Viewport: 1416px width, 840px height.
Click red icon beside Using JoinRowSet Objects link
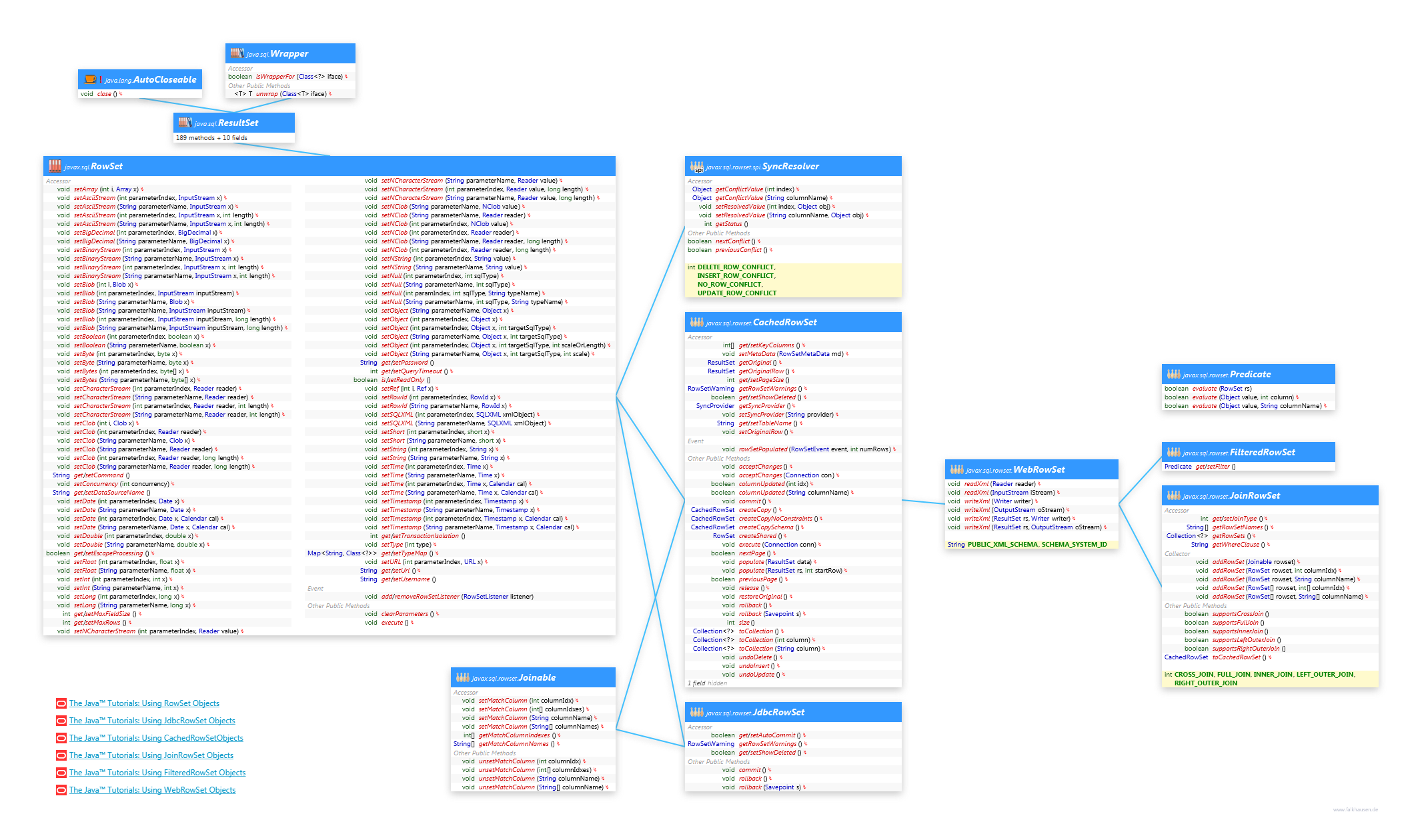click(x=61, y=755)
